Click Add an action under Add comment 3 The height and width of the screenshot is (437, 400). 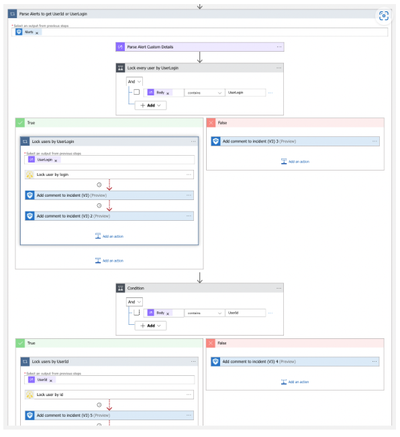tap(295, 162)
